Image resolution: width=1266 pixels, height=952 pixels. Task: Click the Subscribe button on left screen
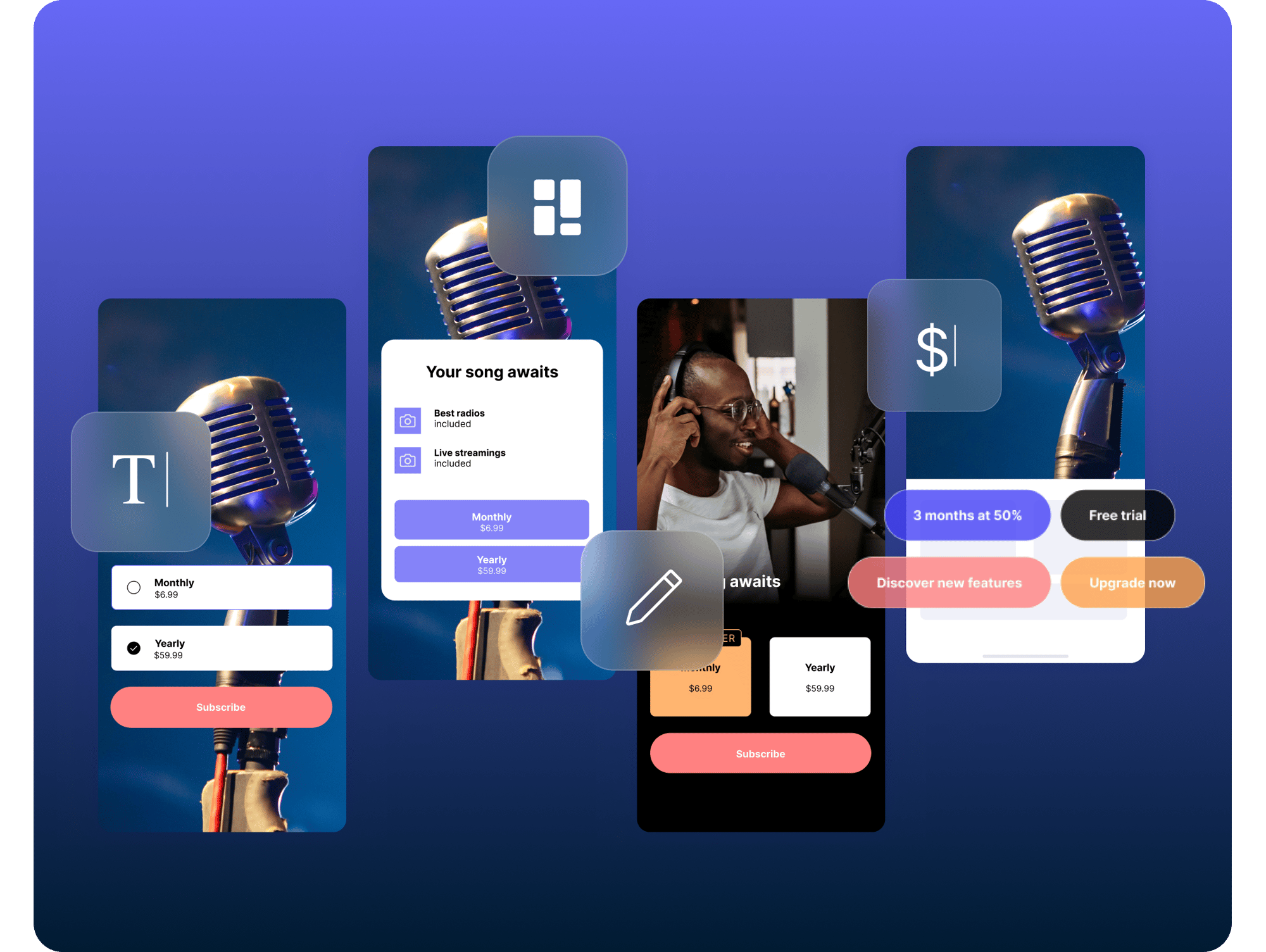pos(221,707)
